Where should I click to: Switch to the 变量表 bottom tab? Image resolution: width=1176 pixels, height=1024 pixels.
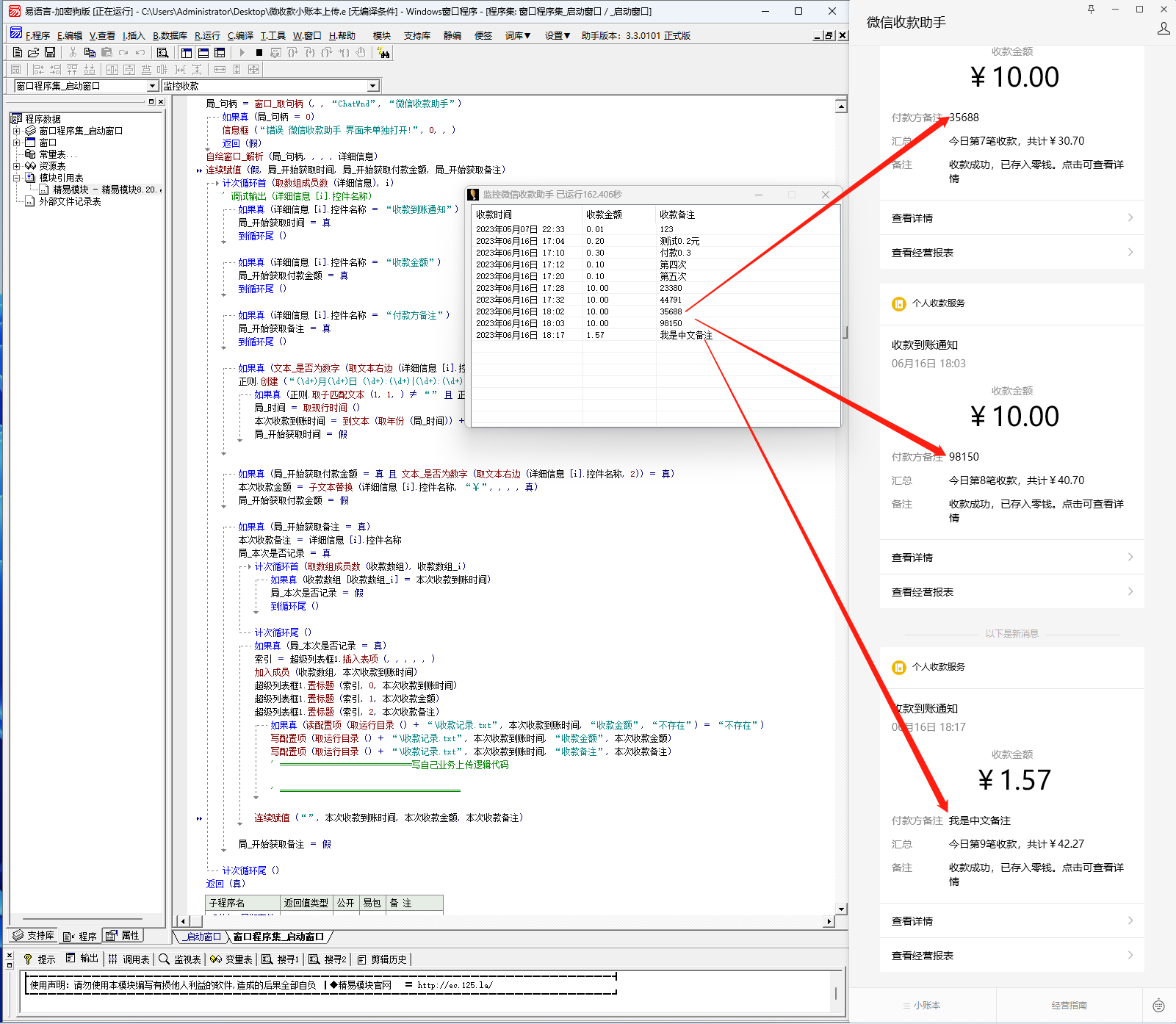click(x=231, y=959)
